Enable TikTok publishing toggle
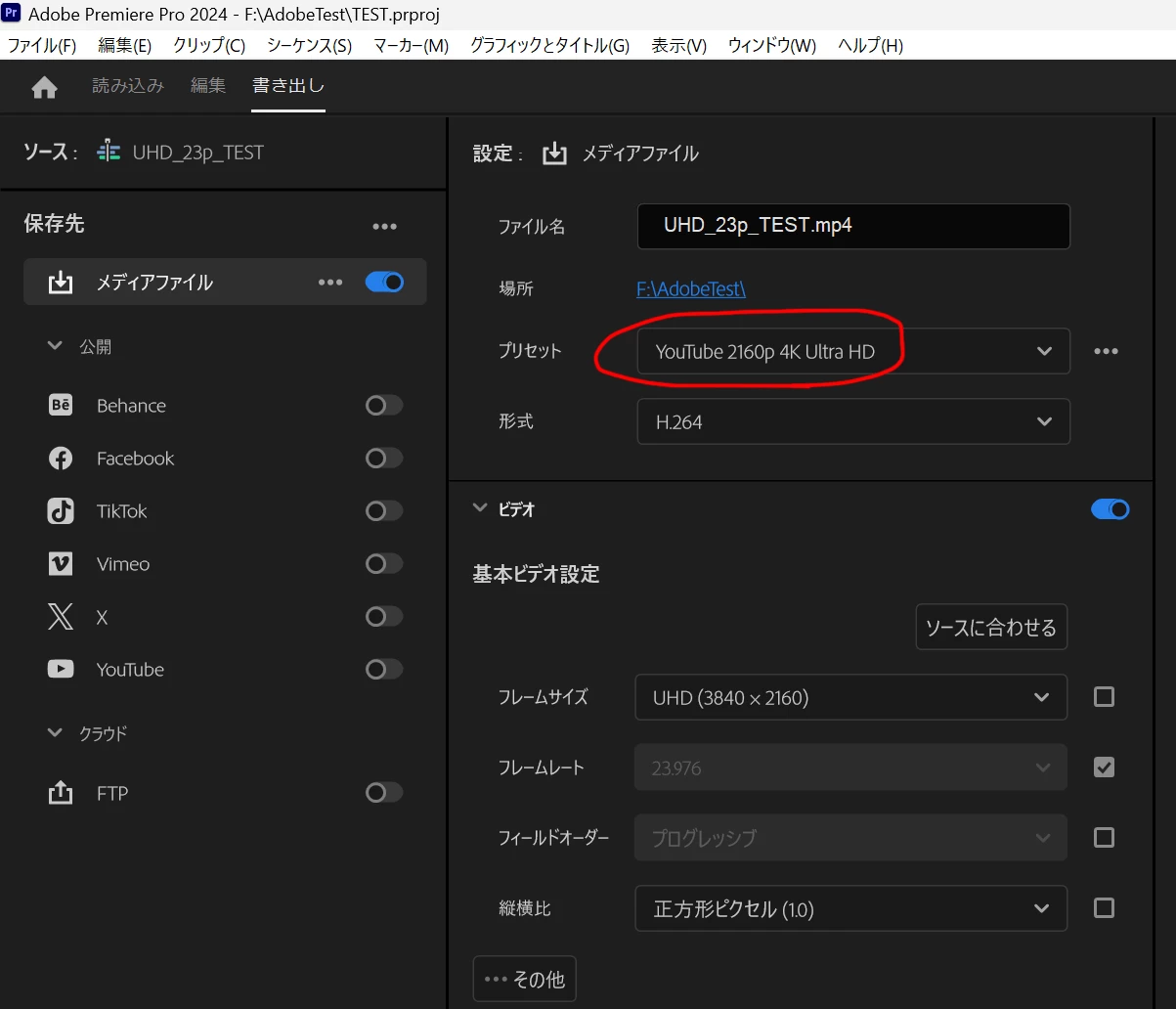The image size is (1176, 1009). (x=384, y=510)
